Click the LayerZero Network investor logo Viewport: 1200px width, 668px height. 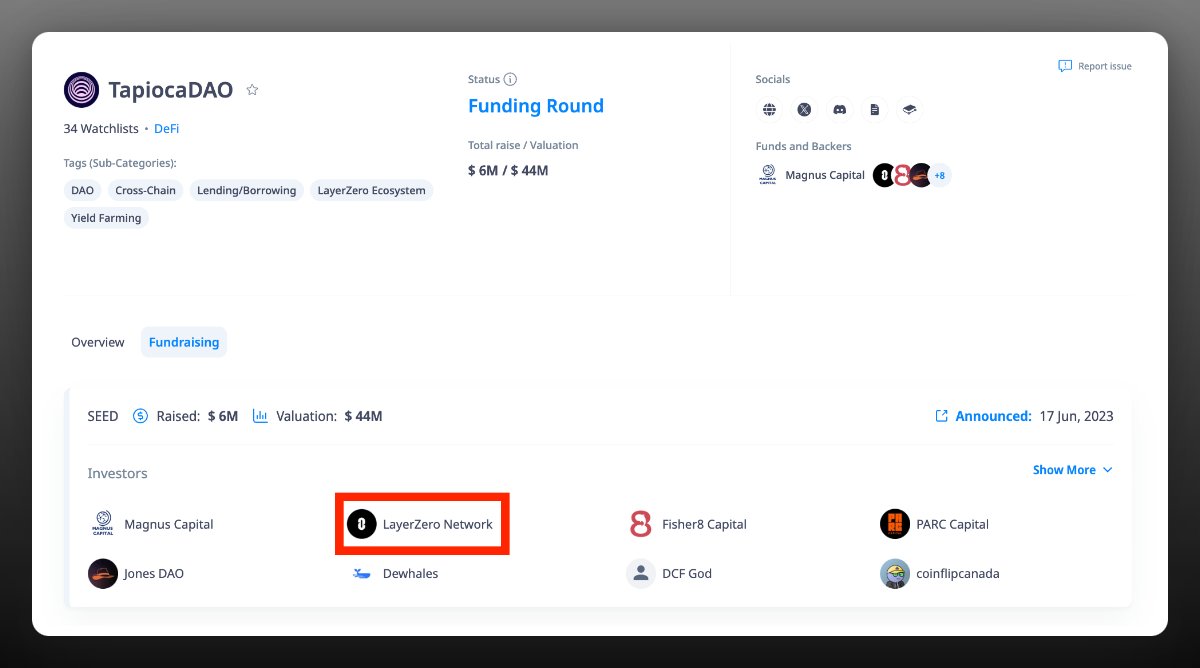361,524
